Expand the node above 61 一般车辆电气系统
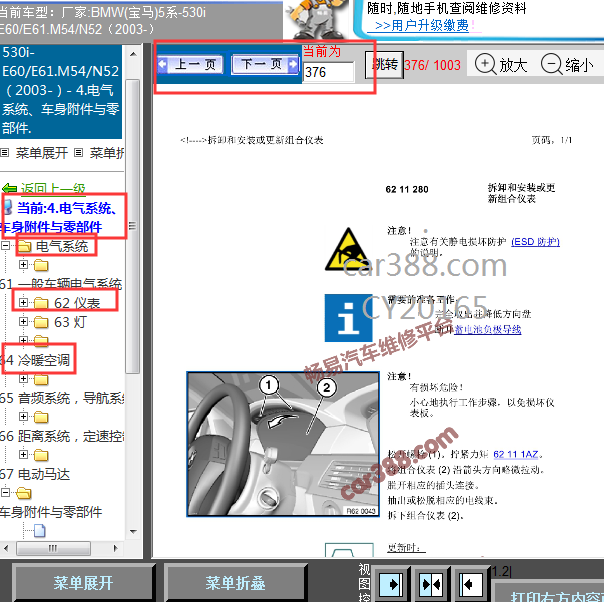Screen dimensions: 604x602 (x=23, y=264)
